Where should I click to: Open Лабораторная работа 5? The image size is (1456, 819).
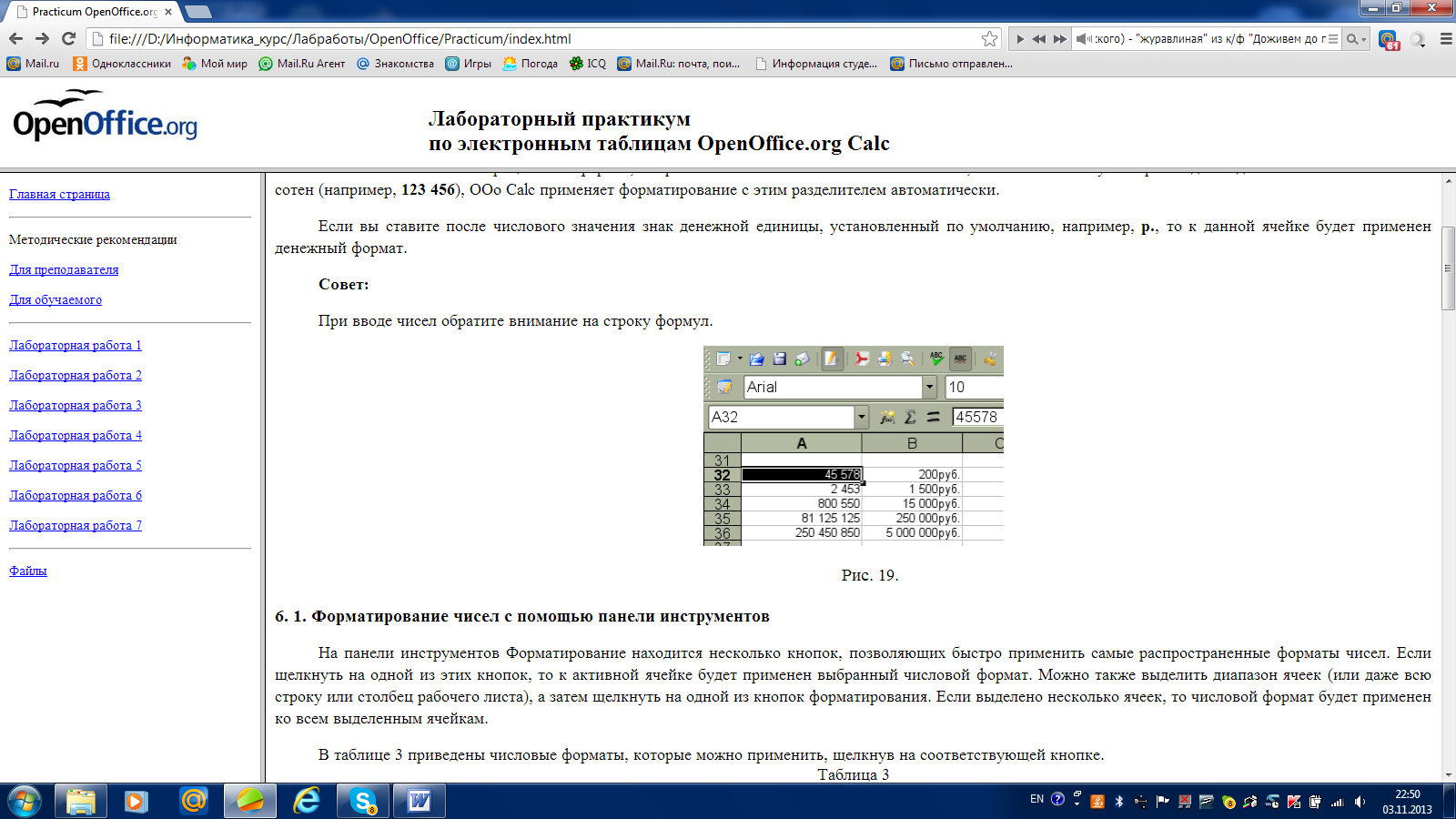pos(76,465)
